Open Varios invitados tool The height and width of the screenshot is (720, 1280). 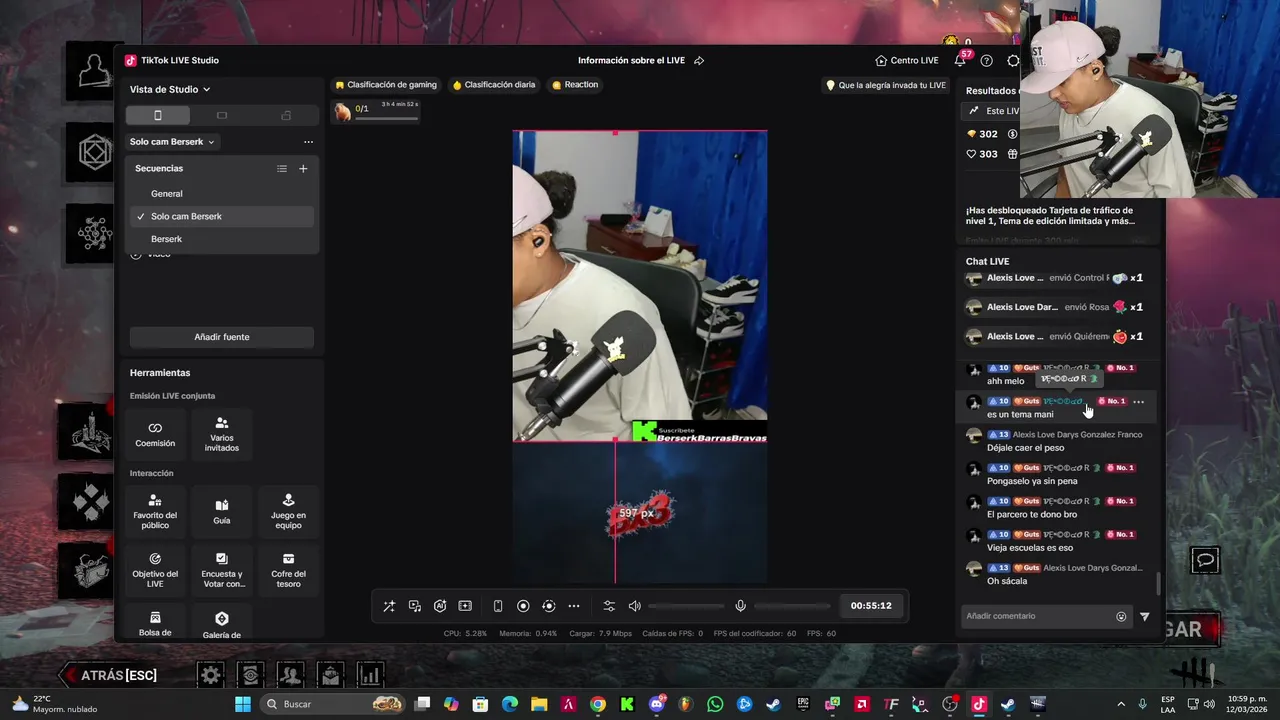[x=222, y=434]
